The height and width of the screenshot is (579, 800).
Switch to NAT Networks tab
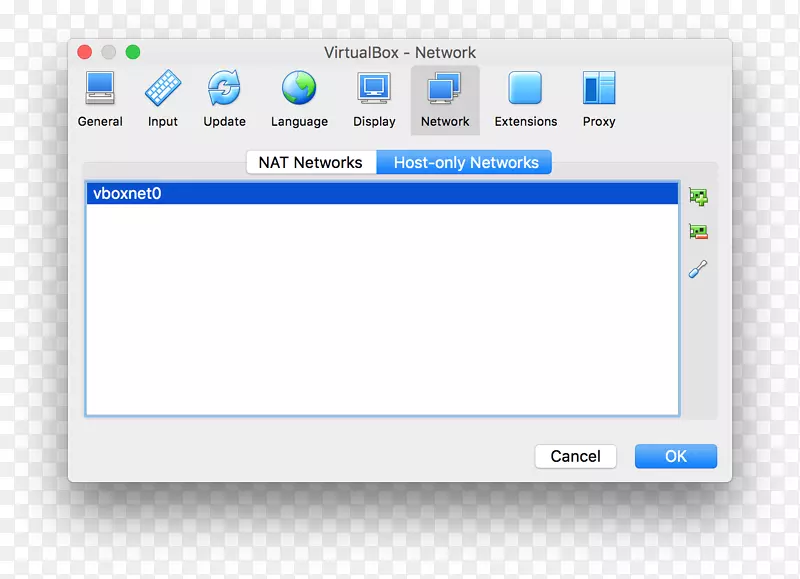[x=311, y=162]
